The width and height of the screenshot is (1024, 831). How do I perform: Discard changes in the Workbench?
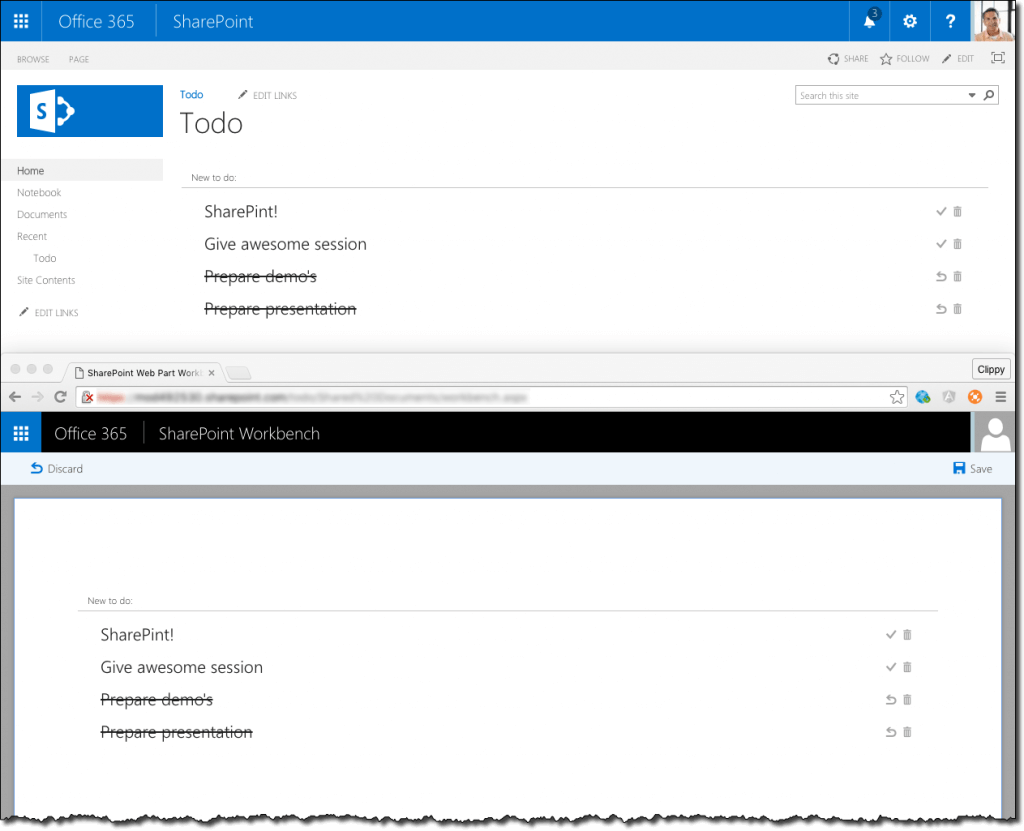(x=56, y=468)
